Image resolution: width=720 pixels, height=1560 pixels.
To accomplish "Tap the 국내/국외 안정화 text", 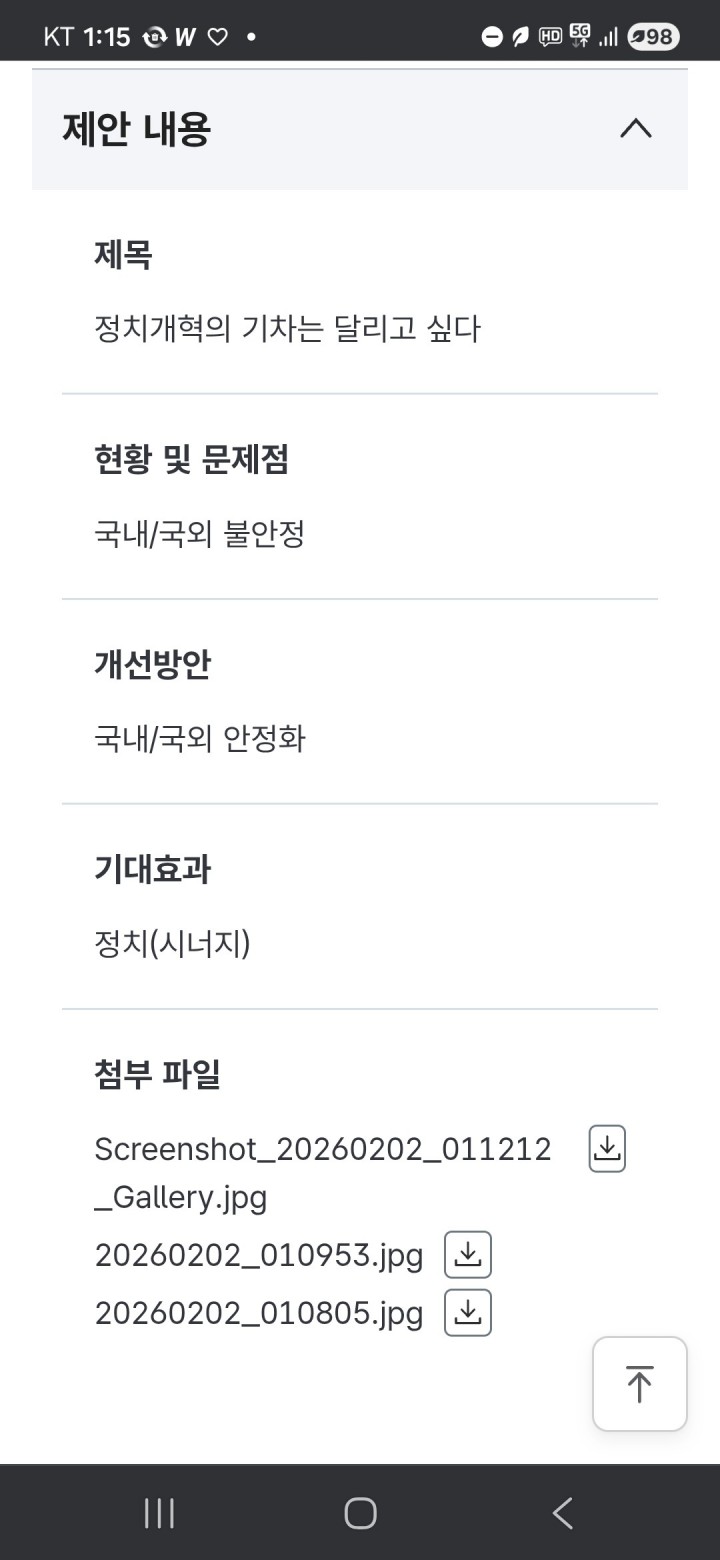I will click(x=200, y=739).
